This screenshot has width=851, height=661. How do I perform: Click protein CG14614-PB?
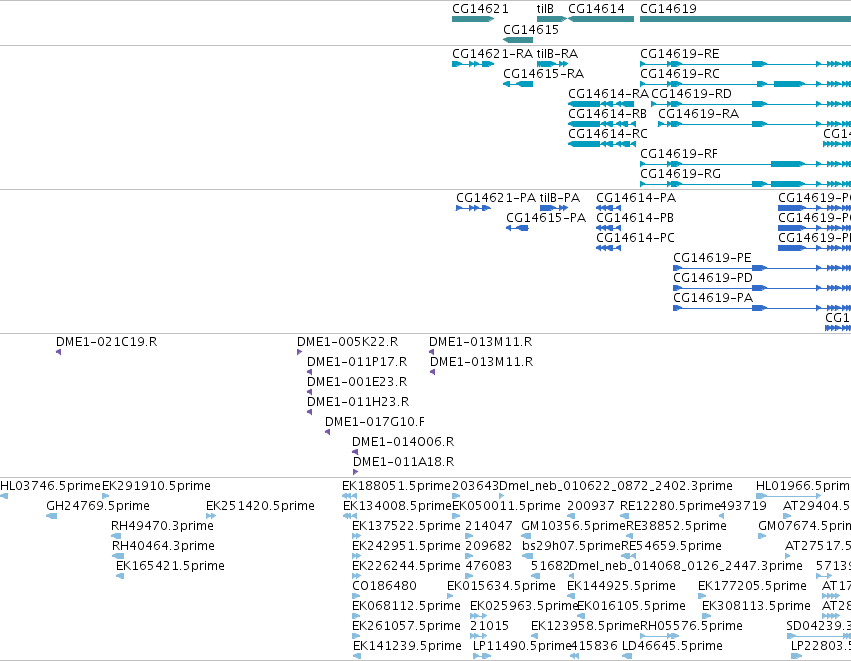635,218
